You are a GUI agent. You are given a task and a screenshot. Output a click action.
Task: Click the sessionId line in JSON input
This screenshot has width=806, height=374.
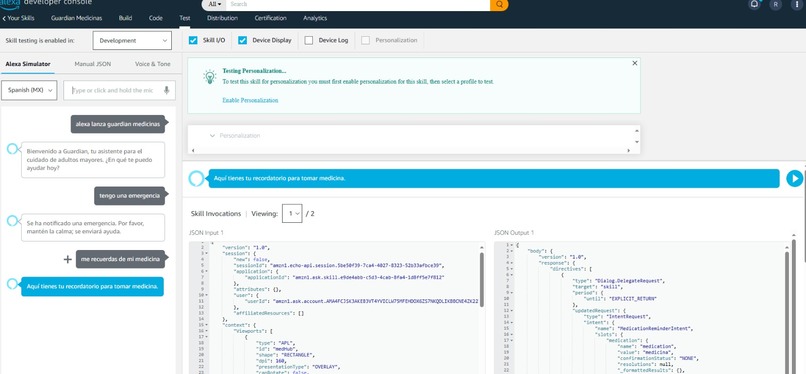[339, 266]
